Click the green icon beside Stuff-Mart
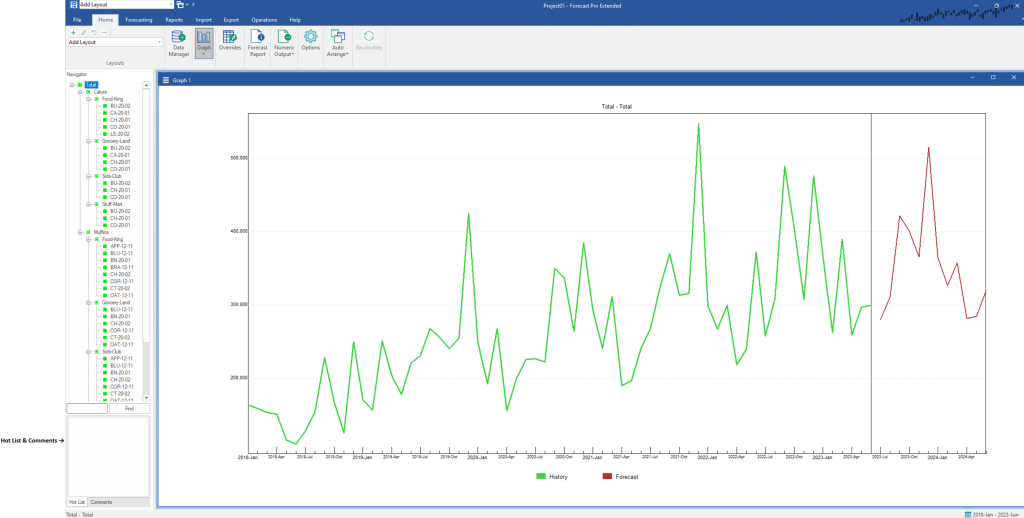Screen dimensions: 1024x518 [97, 204]
